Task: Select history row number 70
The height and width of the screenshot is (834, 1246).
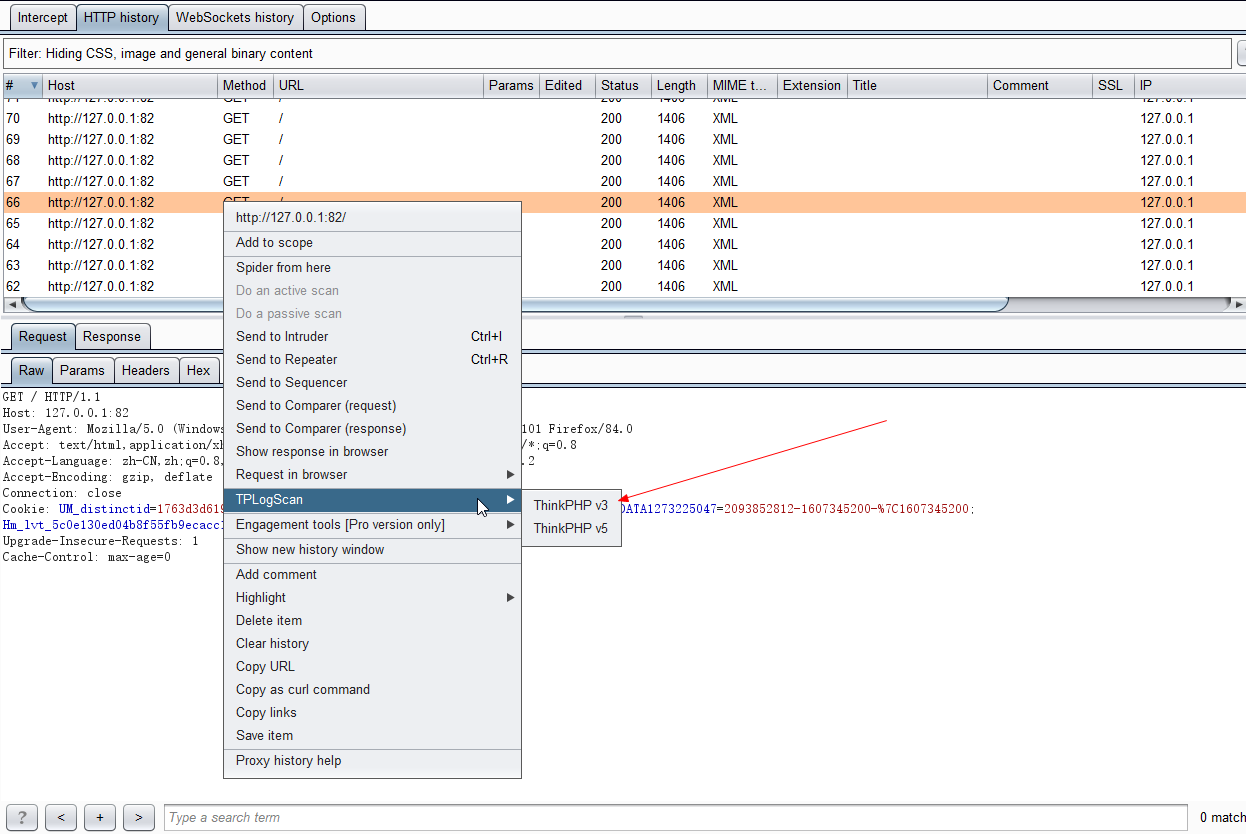Action: tap(623, 118)
